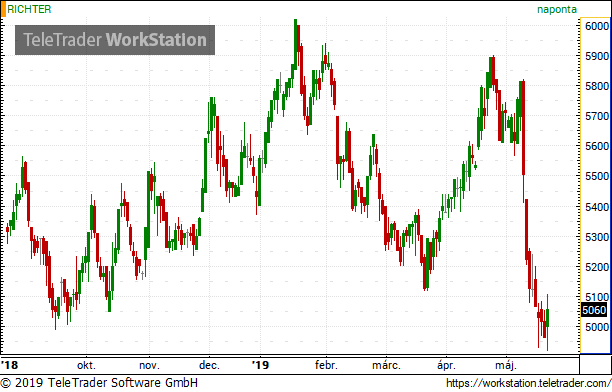Click the 5060 current price marker
The height and width of the screenshot is (392, 612).
tap(594, 310)
